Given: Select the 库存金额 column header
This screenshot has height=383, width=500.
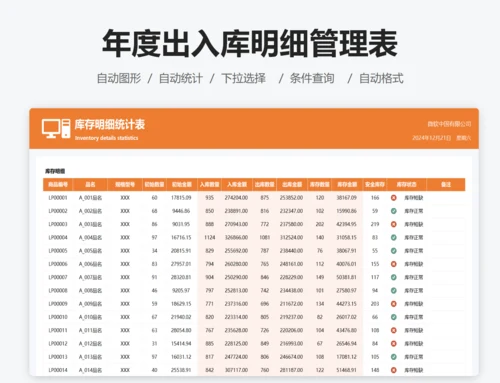Looking at the screenshot, I should coord(347,184).
